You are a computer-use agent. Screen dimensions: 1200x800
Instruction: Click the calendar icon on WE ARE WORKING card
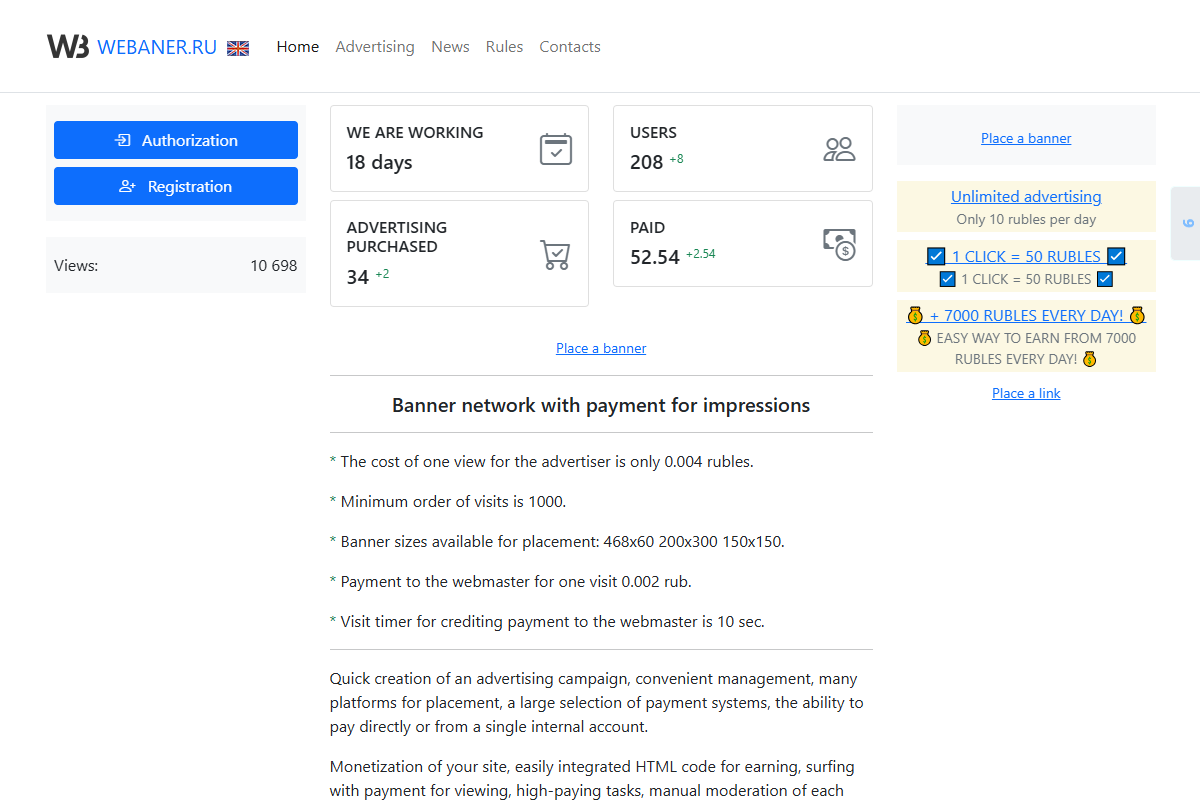(x=555, y=148)
